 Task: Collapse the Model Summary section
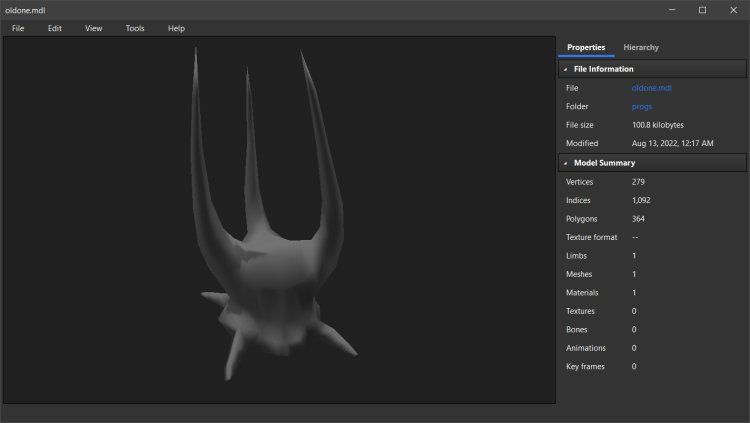click(x=566, y=162)
